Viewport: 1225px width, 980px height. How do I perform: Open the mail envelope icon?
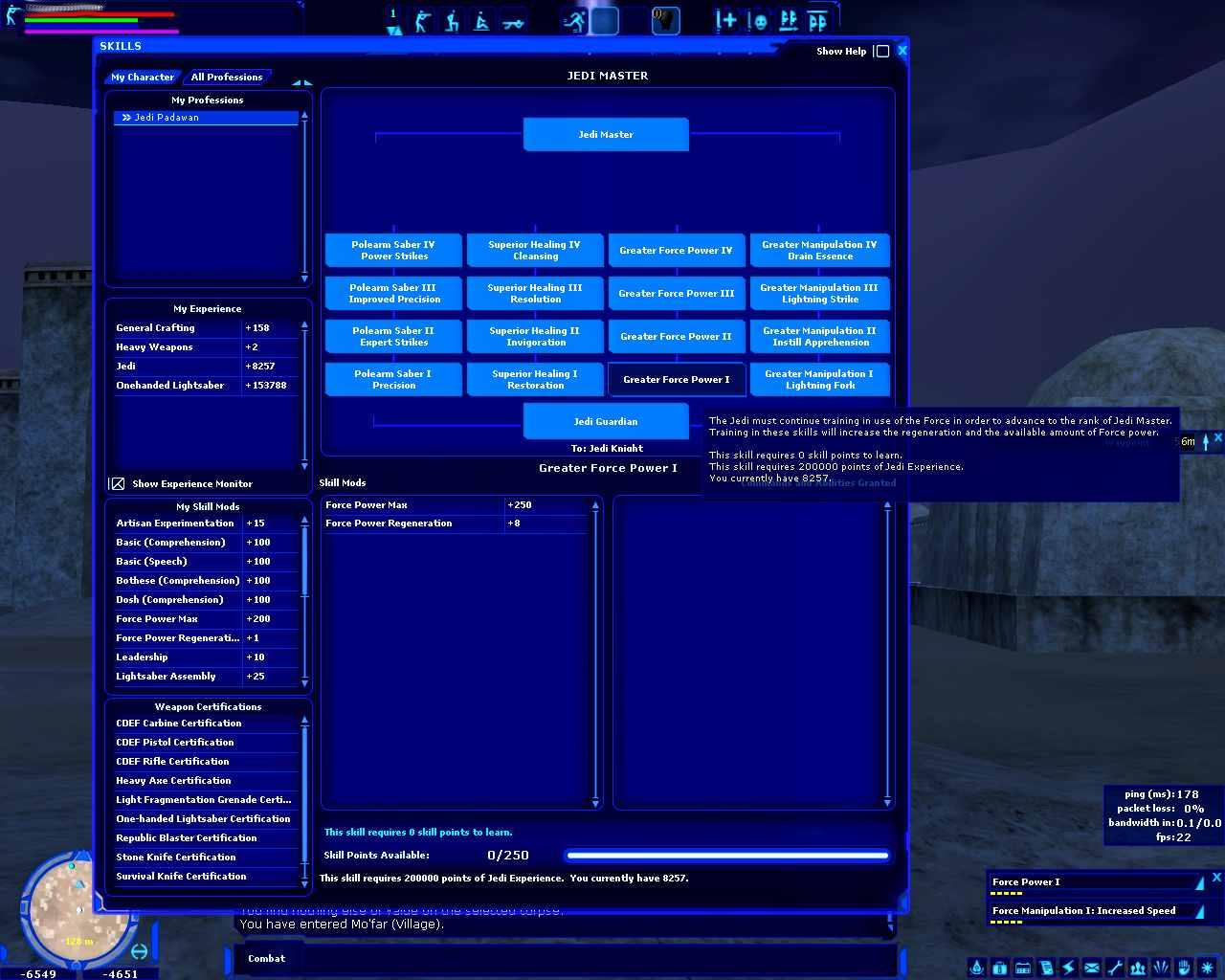(x=1091, y=968)
